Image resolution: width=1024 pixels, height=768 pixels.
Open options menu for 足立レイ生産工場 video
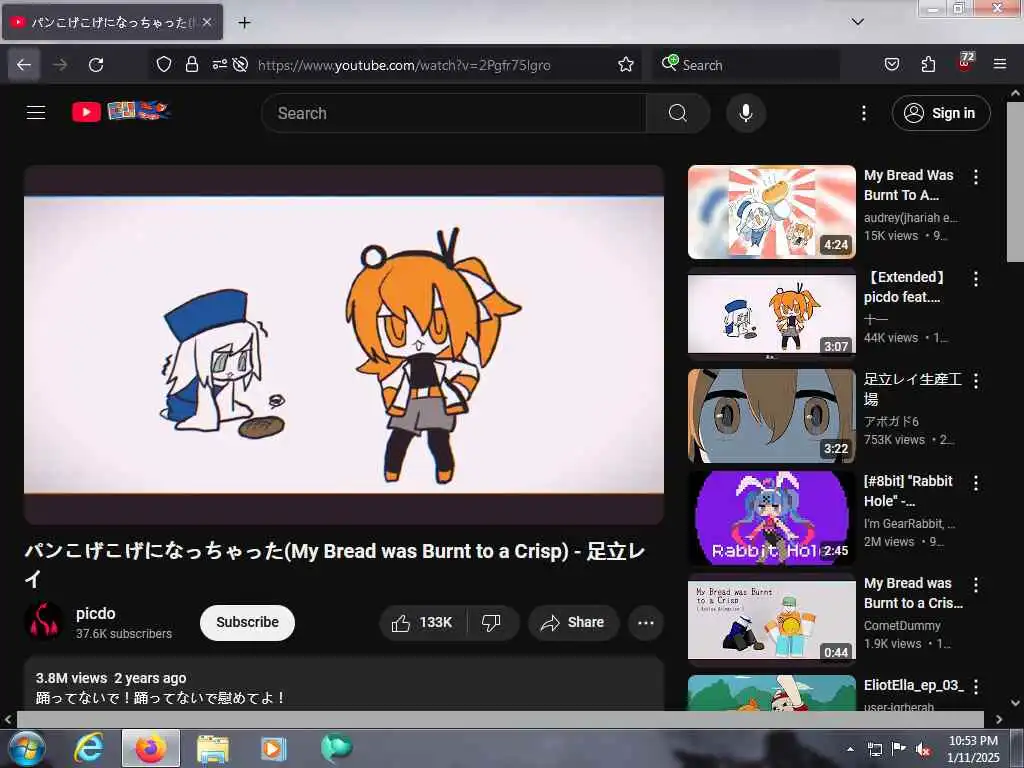pos(976,381)
